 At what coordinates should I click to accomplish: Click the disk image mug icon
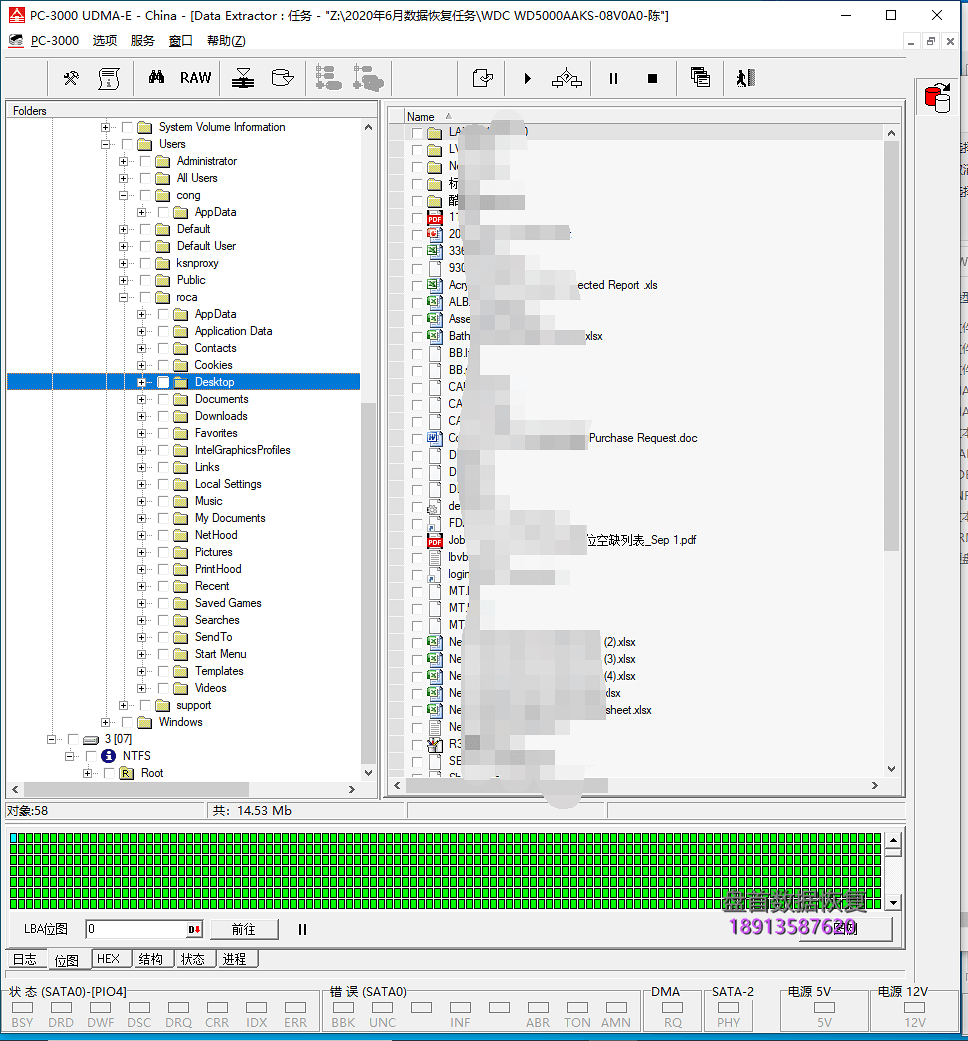click(283, 78)
